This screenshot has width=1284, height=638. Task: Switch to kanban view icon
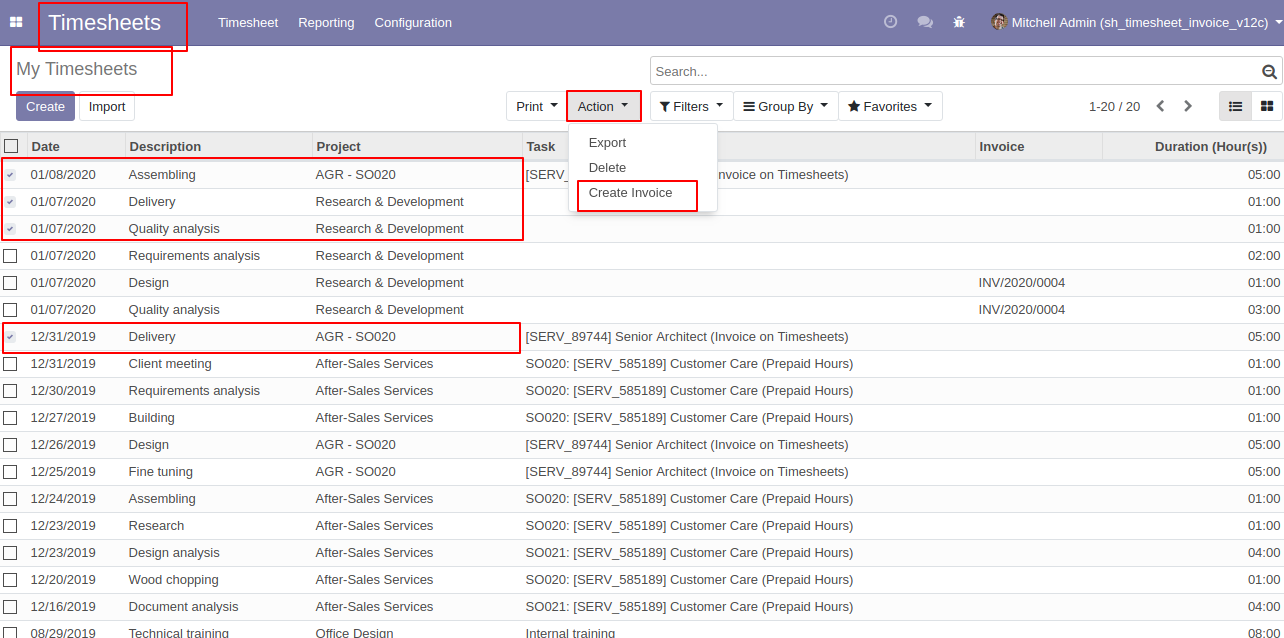click(x=1267, y=106)
